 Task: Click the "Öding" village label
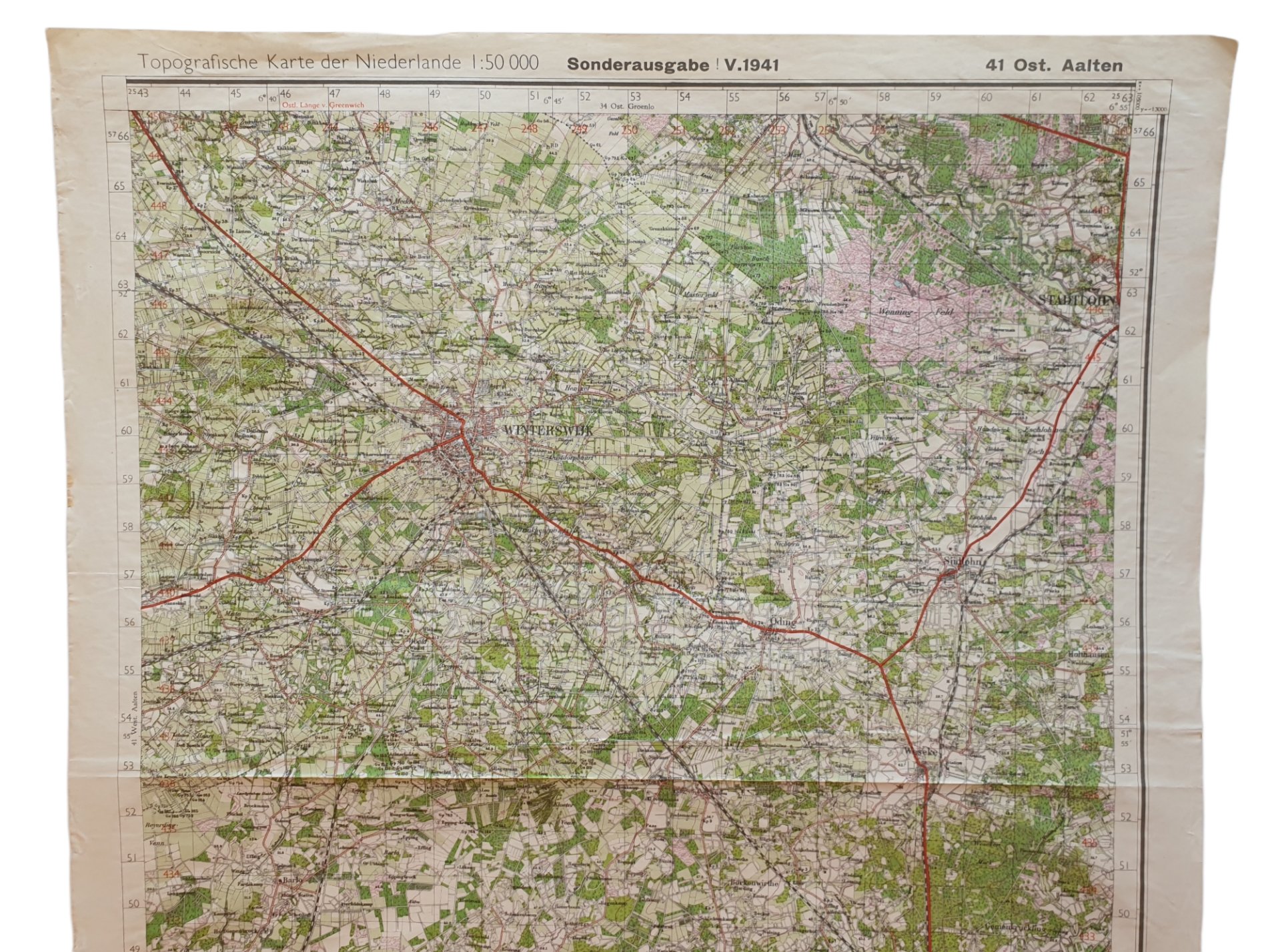(x=783, y=622)
